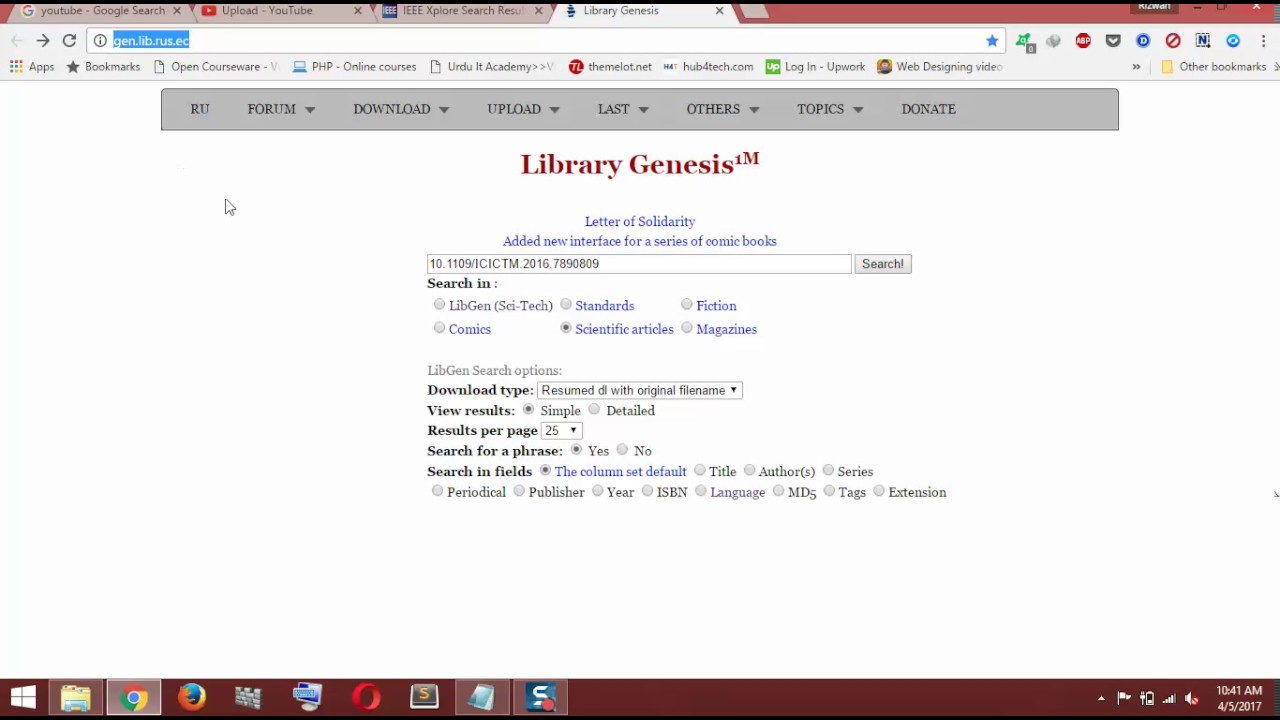The width and height of the screenshot is (1280, 720).
Task: Expand the DOWNLOAD menu
Action: tap(401, 109)
